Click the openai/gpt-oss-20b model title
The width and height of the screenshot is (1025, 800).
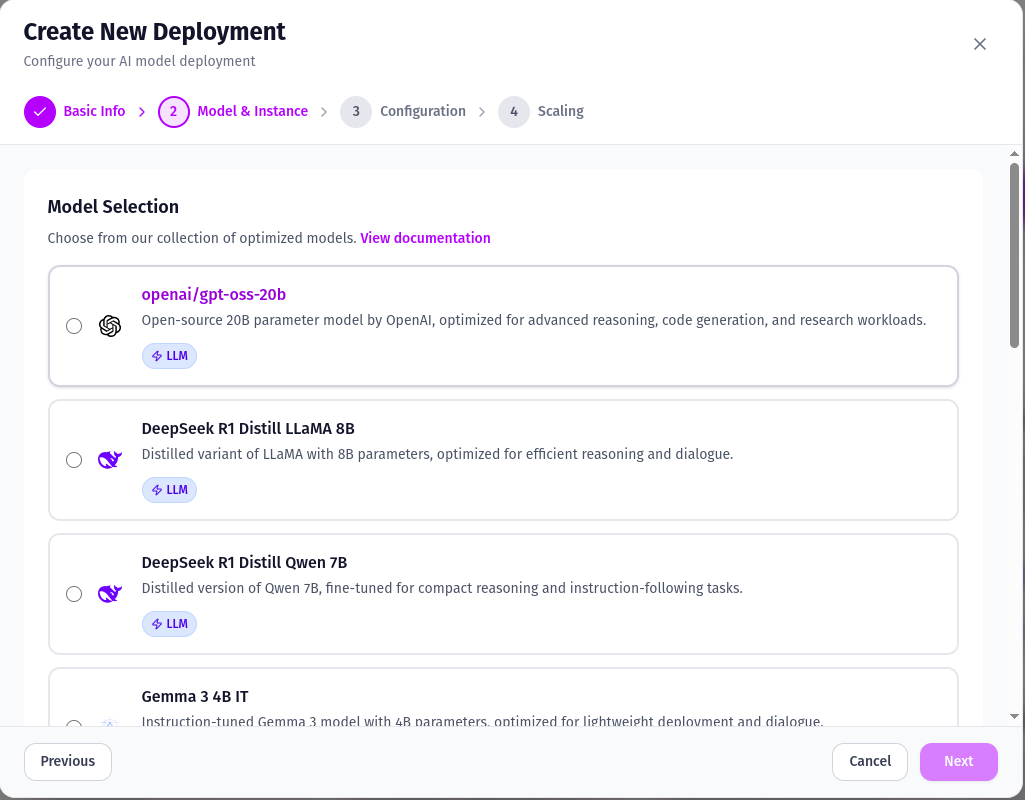point(214,295)
